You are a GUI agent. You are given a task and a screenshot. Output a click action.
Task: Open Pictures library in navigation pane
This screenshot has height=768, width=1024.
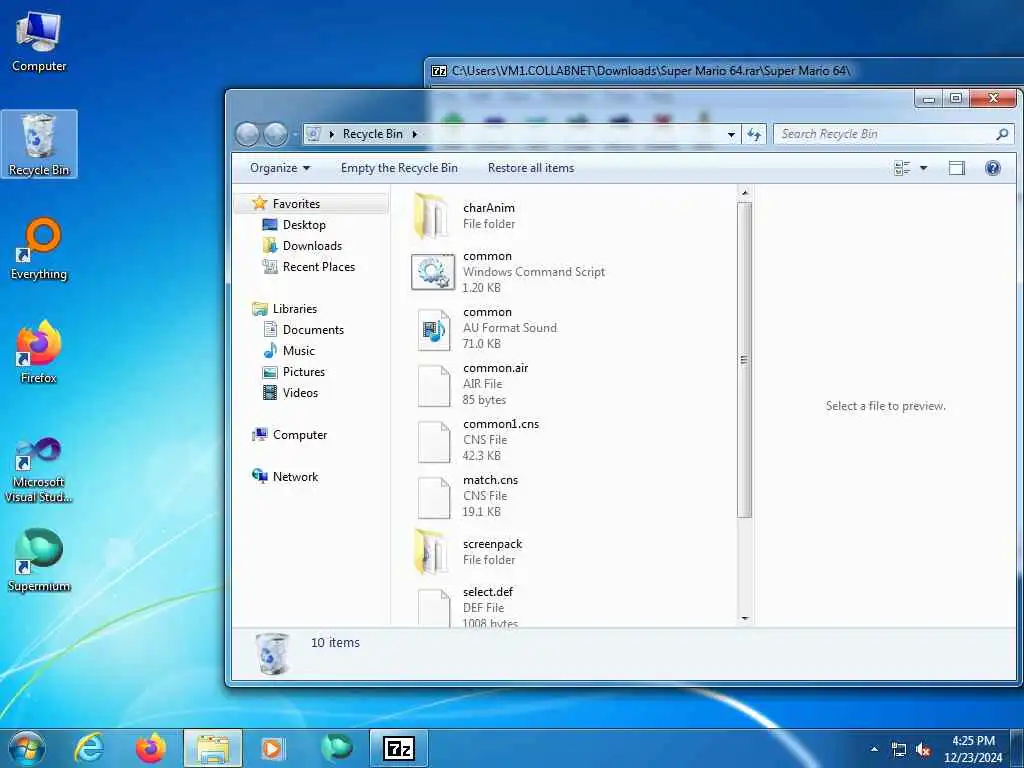[x=304, y=372]
